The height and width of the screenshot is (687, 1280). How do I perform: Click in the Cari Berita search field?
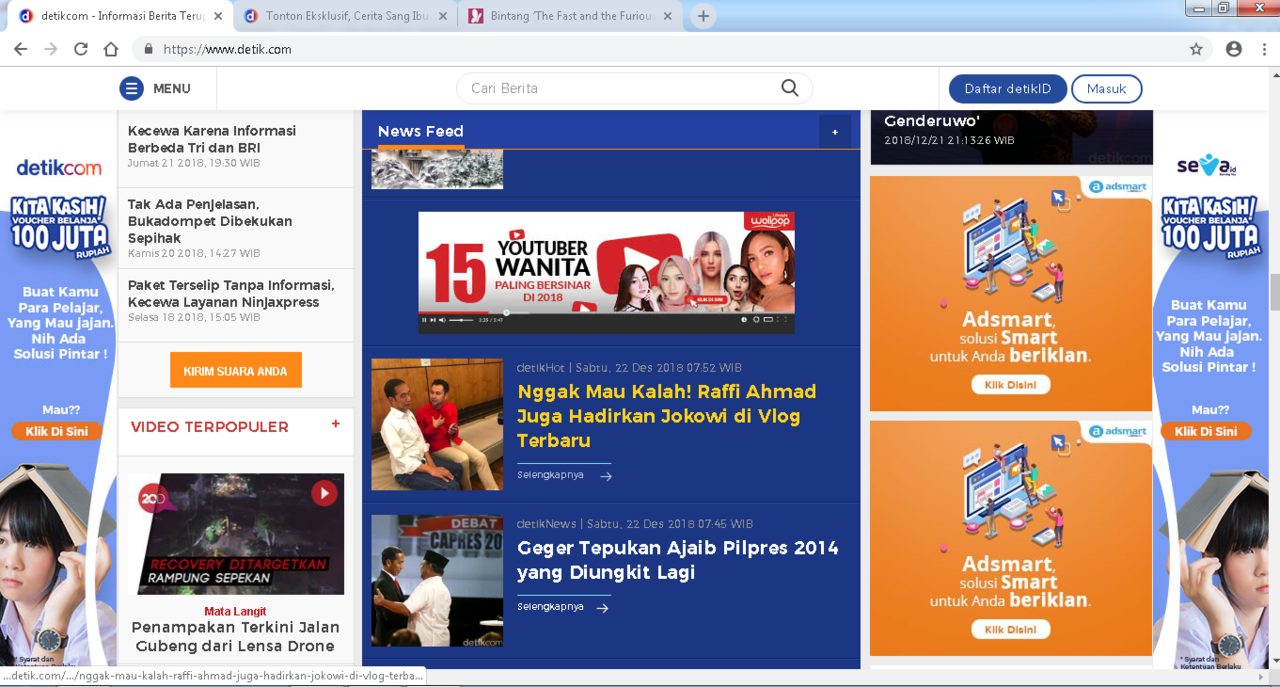click(x=620, y=88)
